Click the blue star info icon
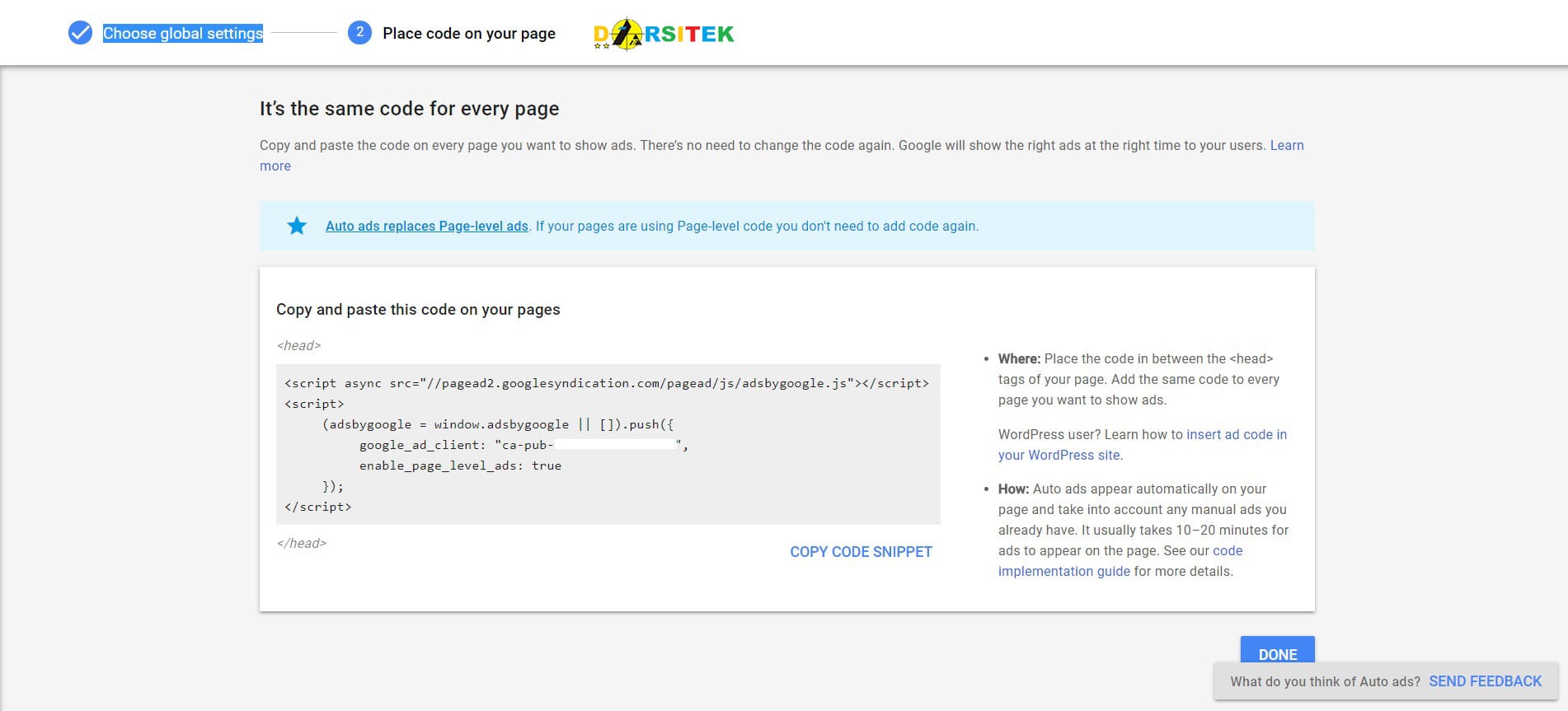 coord(297,226)
